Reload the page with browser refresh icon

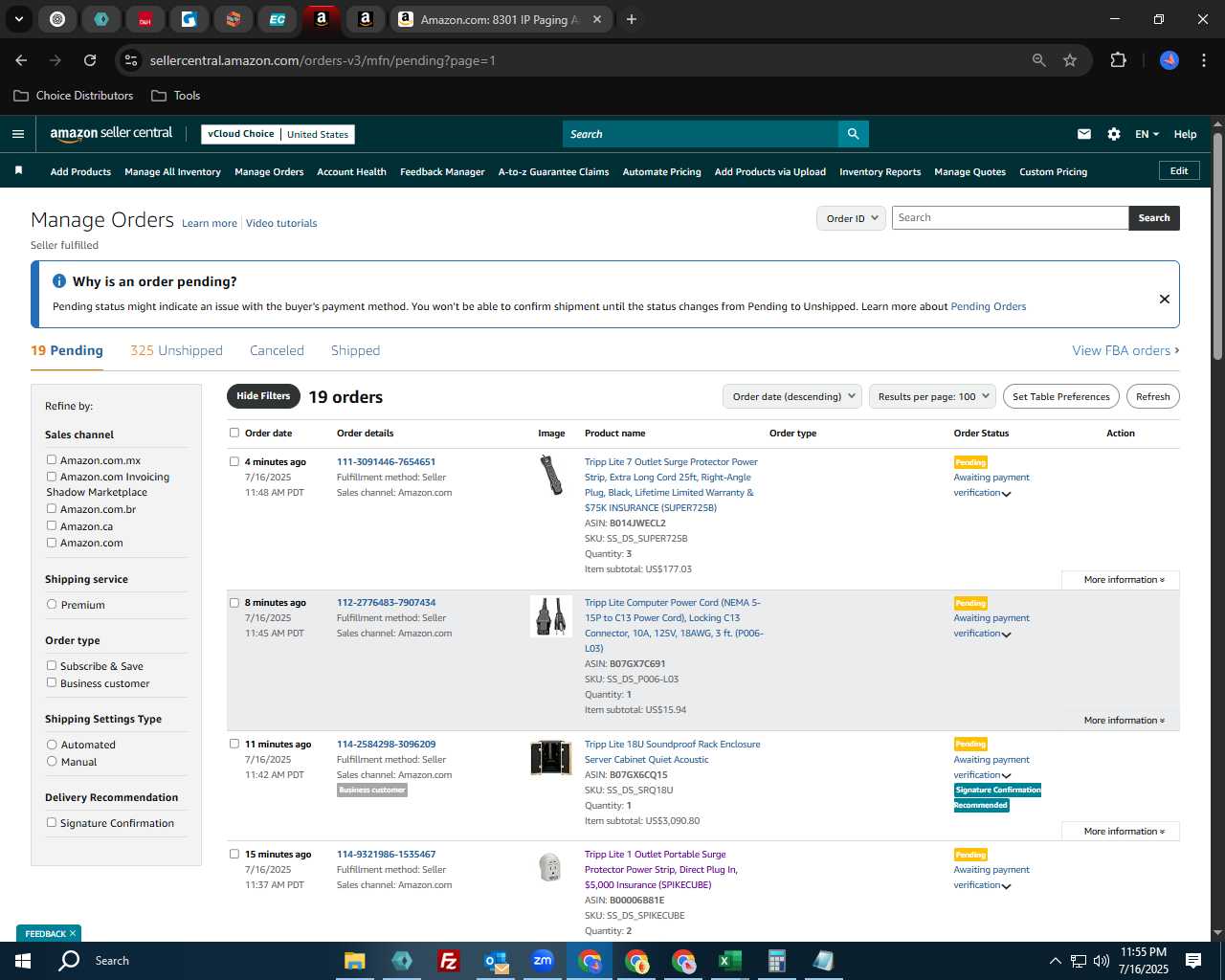pos(90,60)
